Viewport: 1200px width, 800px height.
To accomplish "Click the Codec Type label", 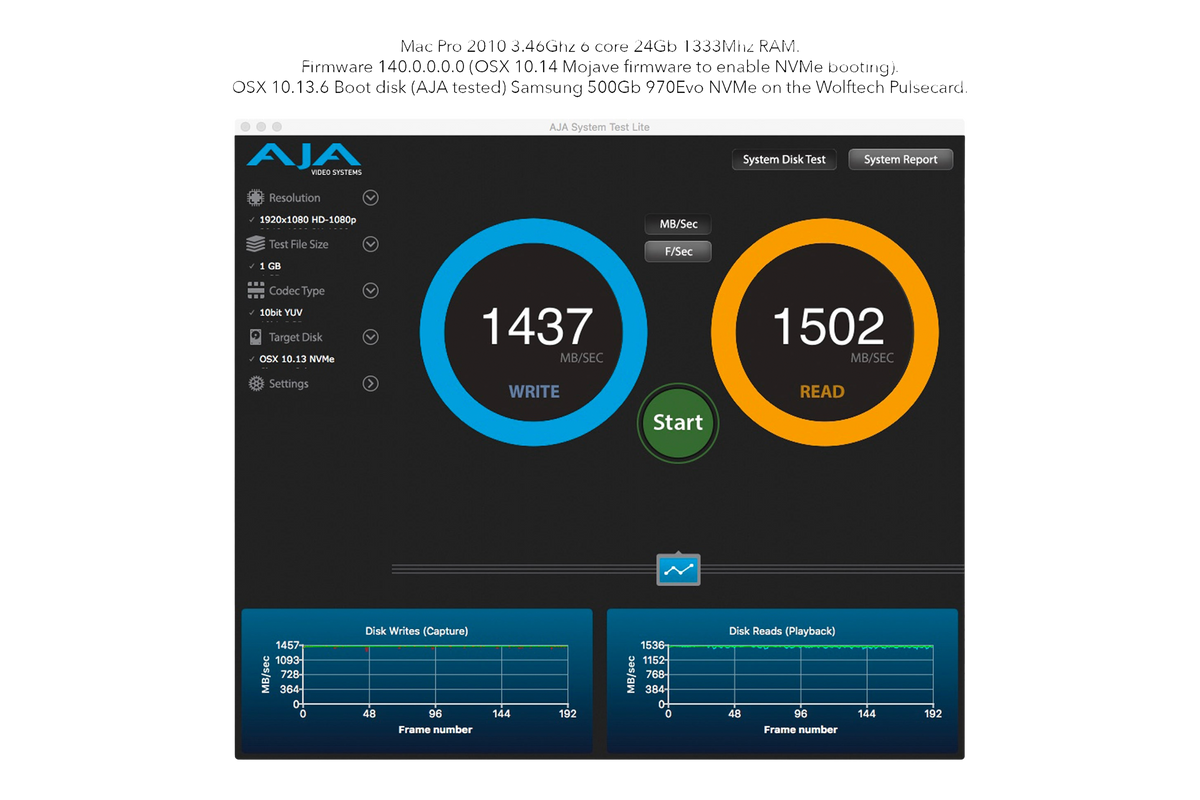I will pos(297,291).
